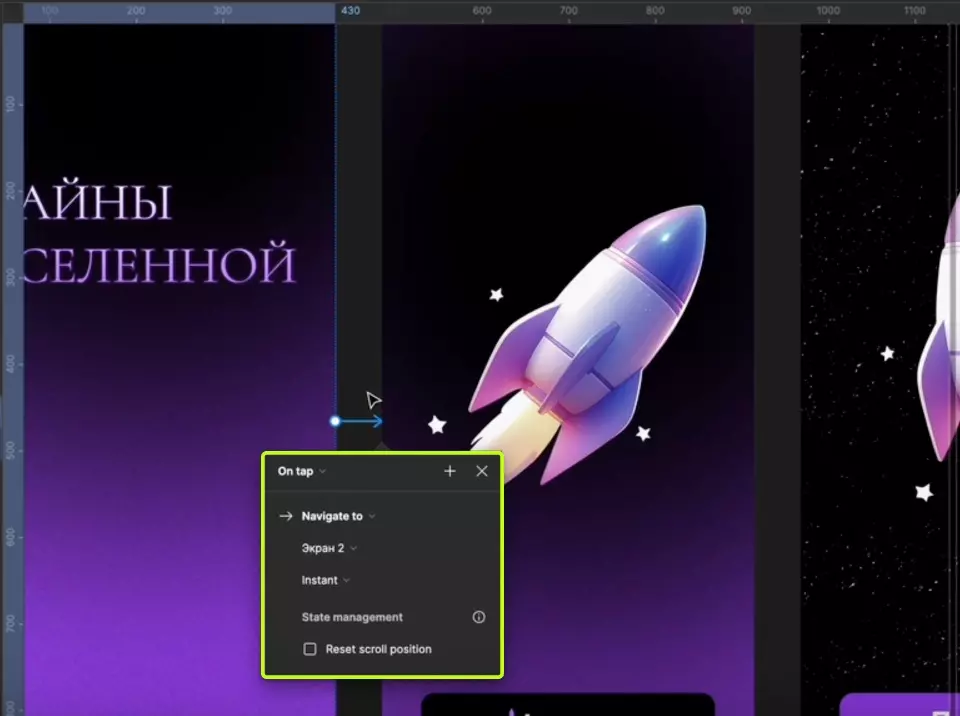This screenshot has height=716, width=960.
Task: Select star right of the rocket's lower fin
Action: 643,434
